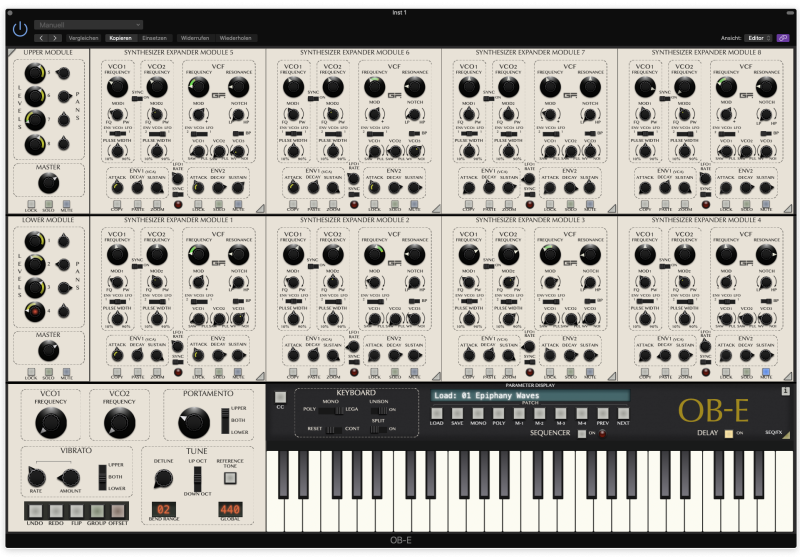The width and height of the screenshot is (800, 560).
Task: Open the Manuell preset dropdown
Action: point(88,25)
